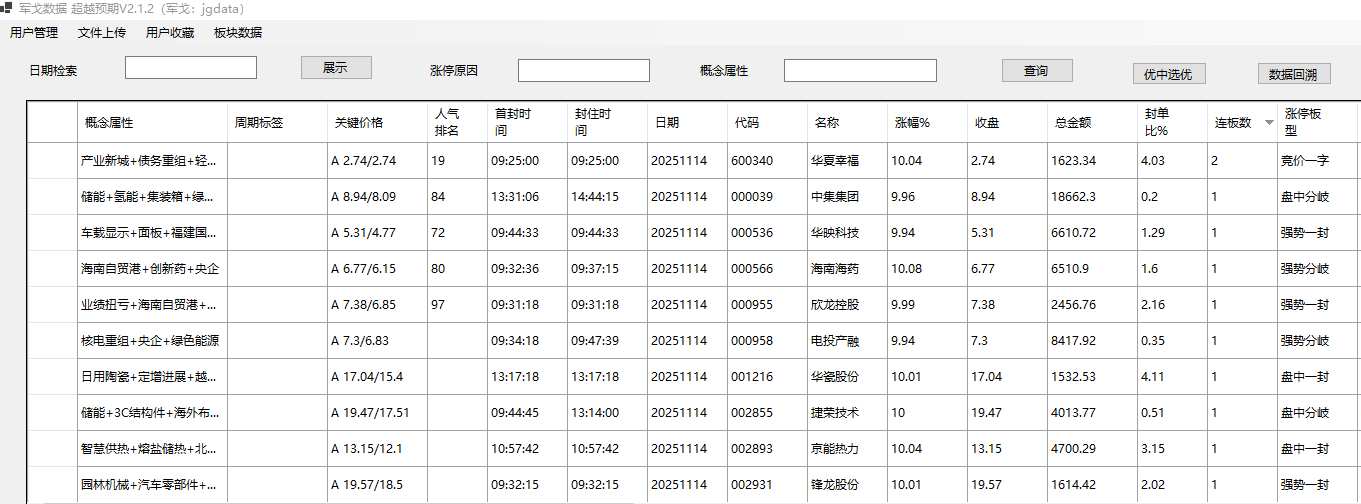Click first seal time 13:31:06
The image size is (1361, 504).
(527, 197)
